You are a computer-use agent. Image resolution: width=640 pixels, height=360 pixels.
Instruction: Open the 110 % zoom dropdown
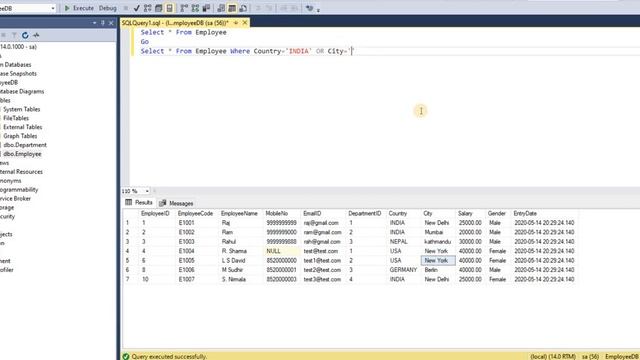[147, 191]
